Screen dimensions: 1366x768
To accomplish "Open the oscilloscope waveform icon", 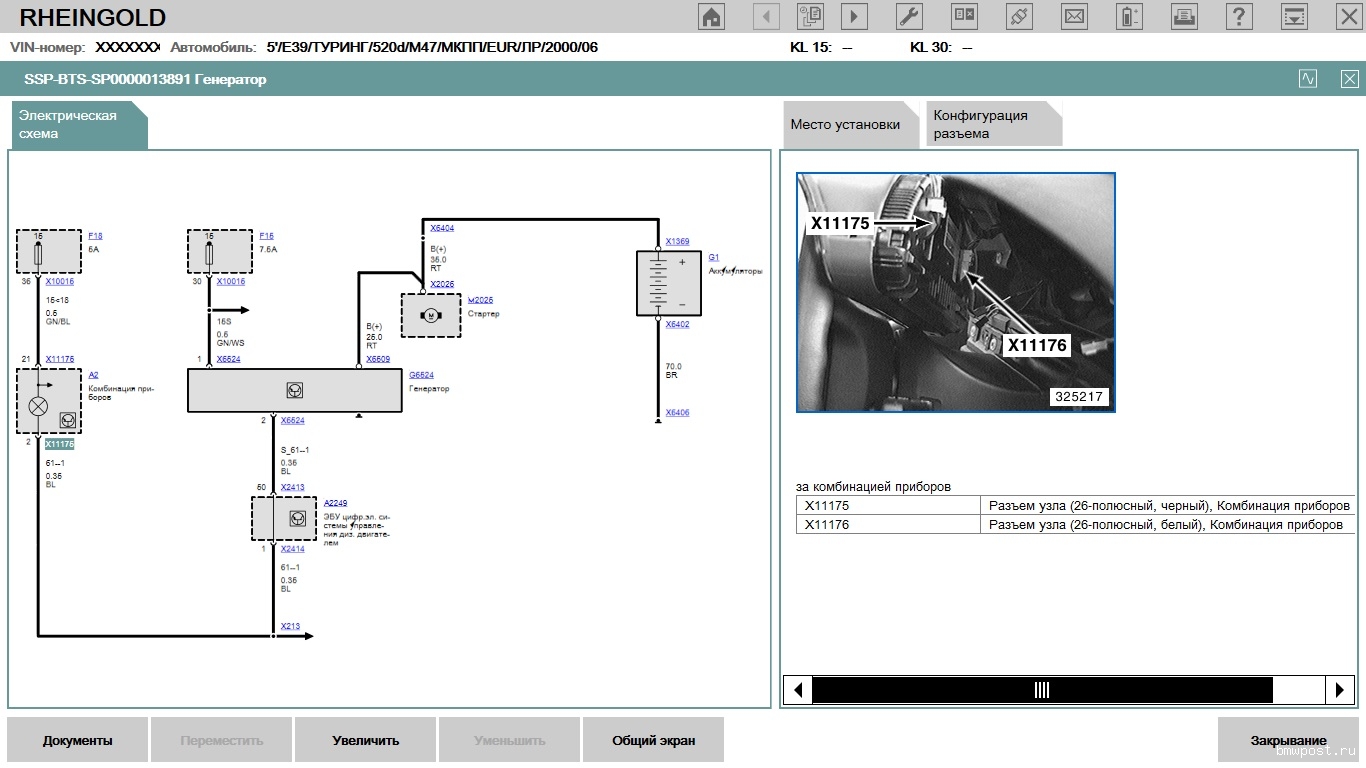I will (x=1308, y=79).
